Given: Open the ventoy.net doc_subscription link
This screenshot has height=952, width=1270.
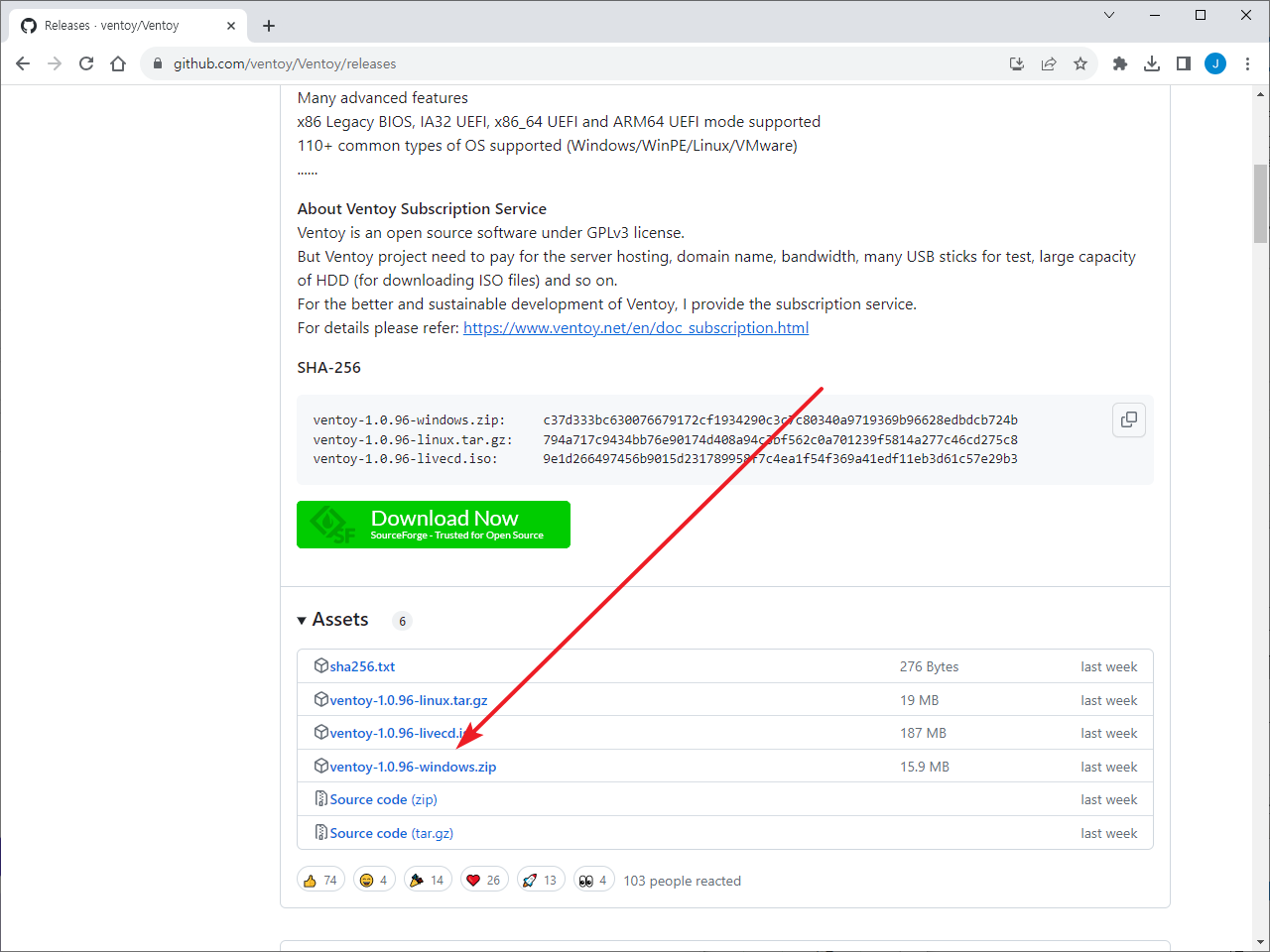Looking at the screenshot, I should coord(636,328).
